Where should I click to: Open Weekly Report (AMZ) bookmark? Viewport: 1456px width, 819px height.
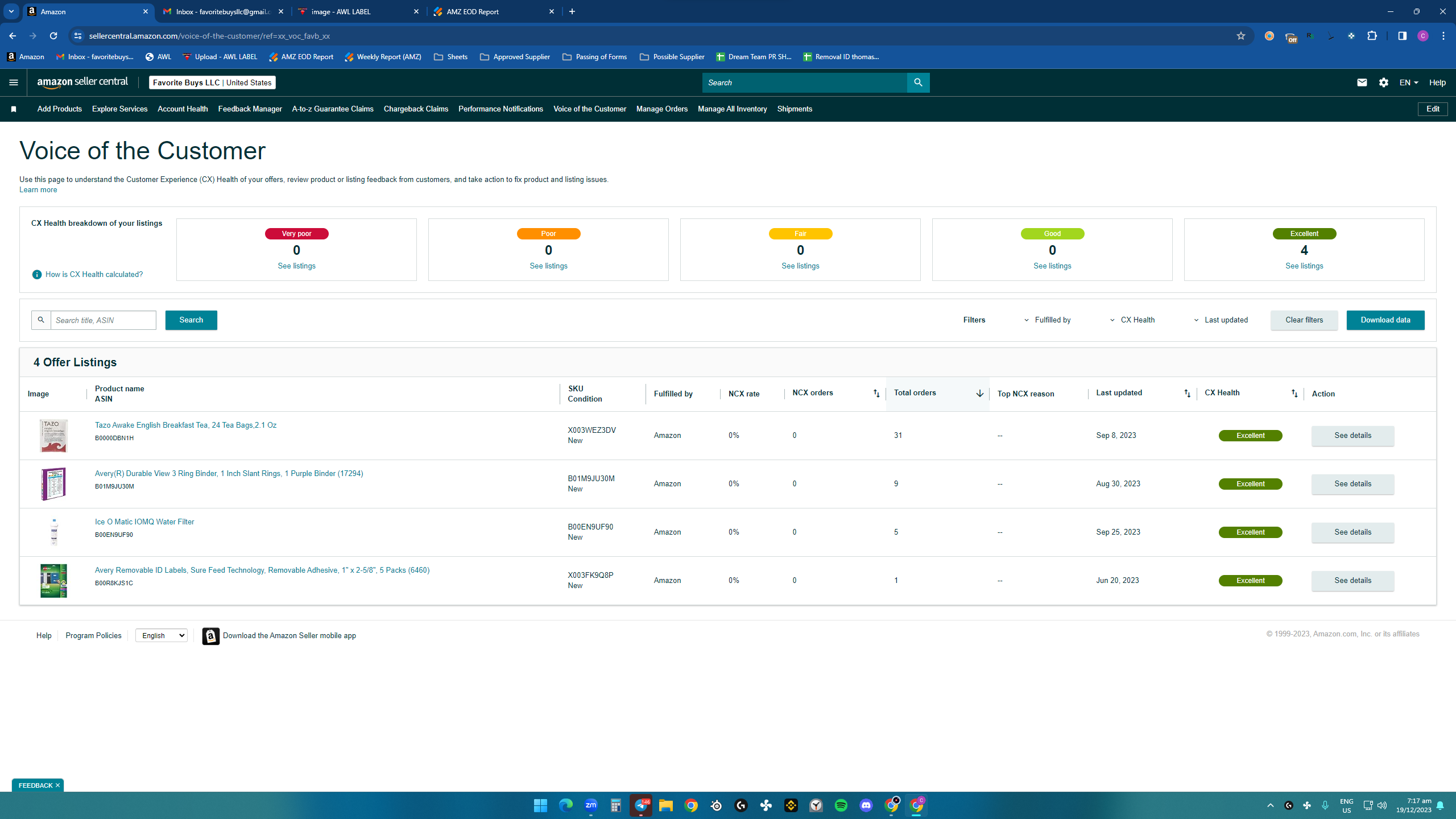[383, 57]
